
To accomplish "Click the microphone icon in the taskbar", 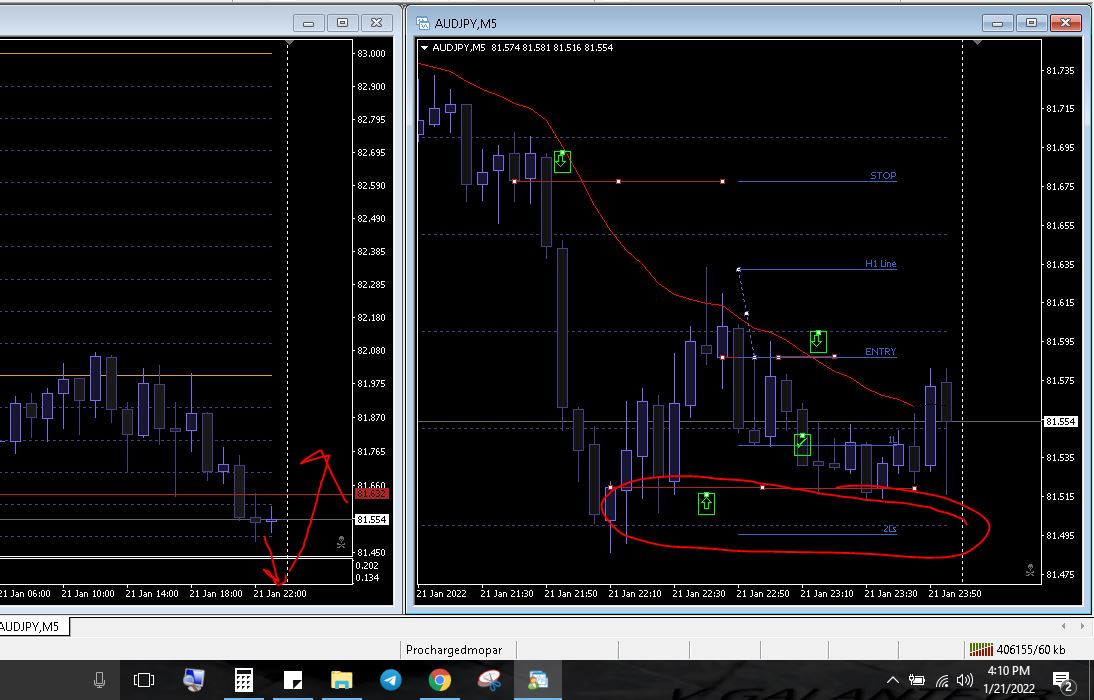I will [x=99, y=680].
